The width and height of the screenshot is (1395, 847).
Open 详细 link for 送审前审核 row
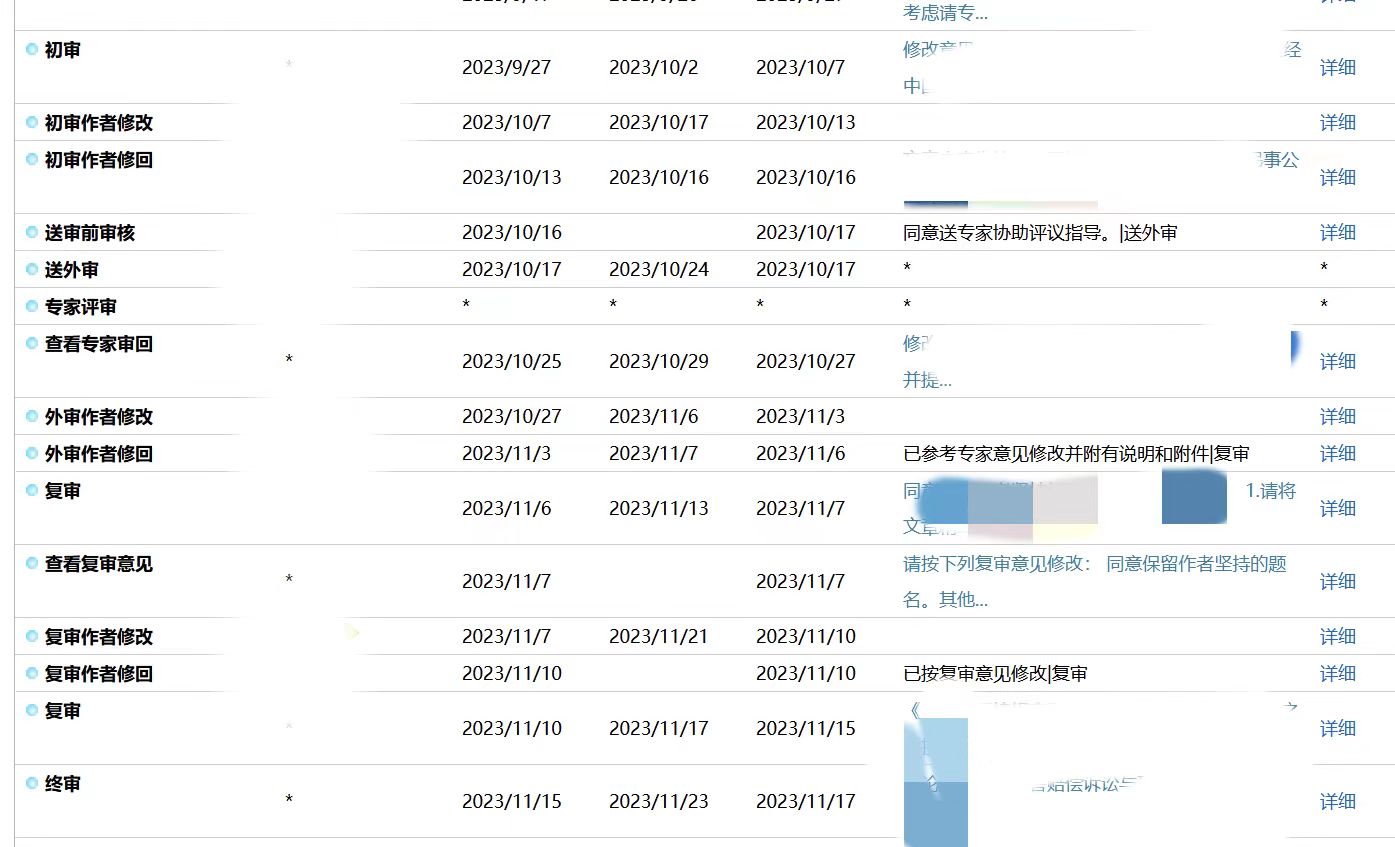click(1337, 232)
